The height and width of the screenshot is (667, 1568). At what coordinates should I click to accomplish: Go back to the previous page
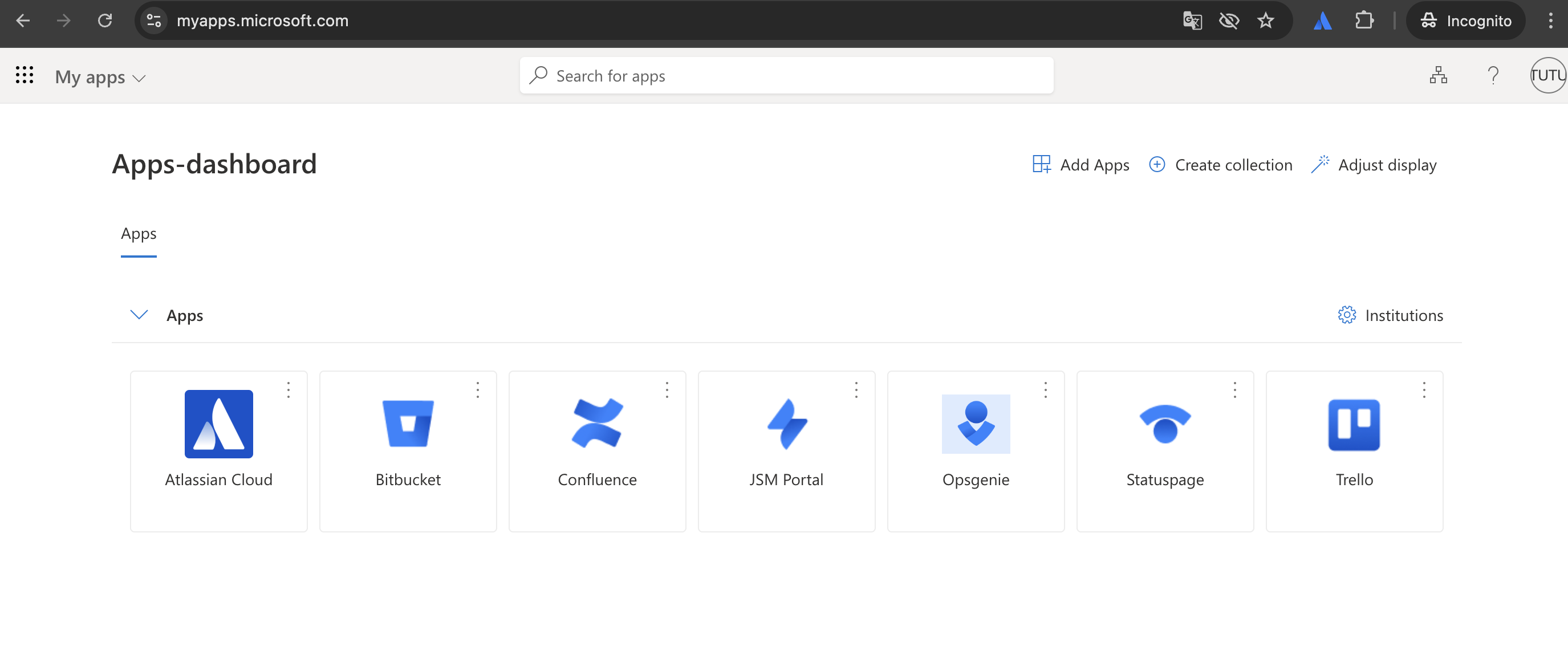click(x=23, y=21)
